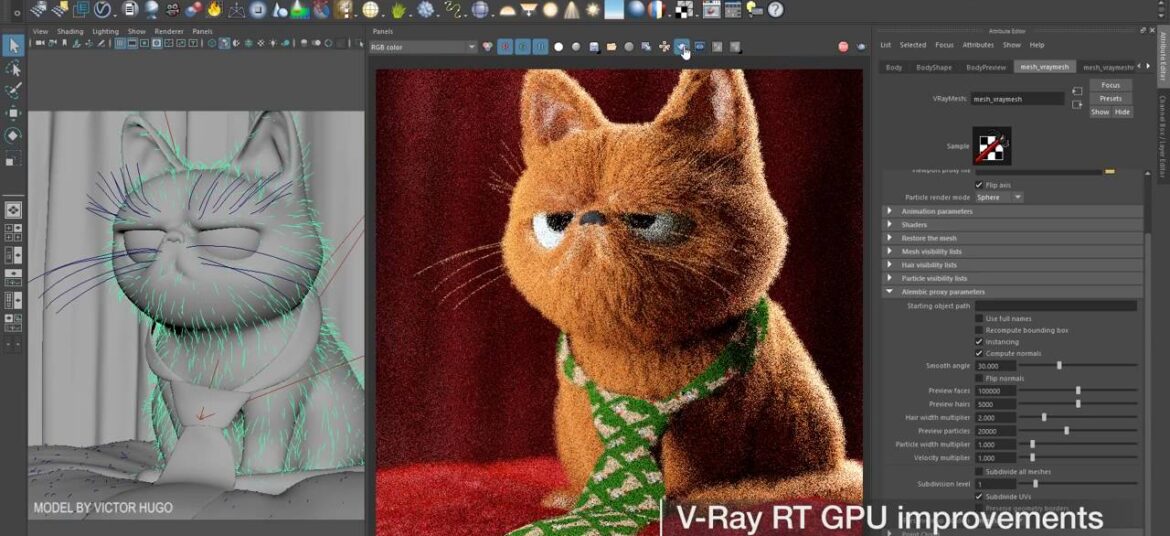The height and width of the screenshot is (536, 1170).
Task: Select the paint selection tool
Action: (x=13, y=91)
